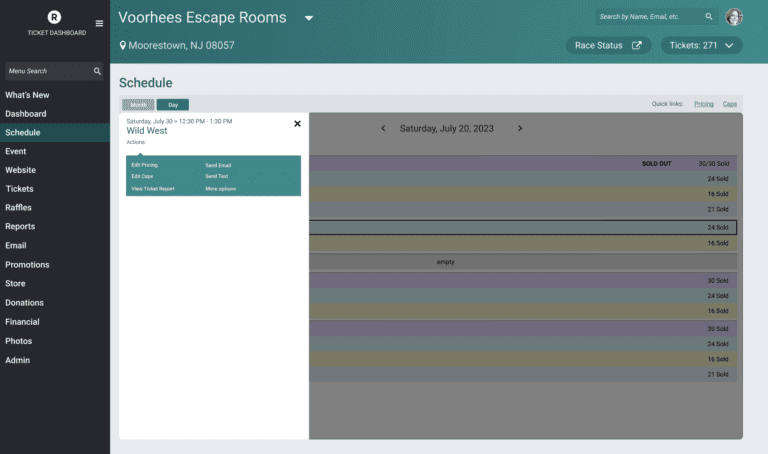Image resolution: width=768 pixels, height=454 pixels.
Task: Open the Pricing quick link
Action: point(704,104)
